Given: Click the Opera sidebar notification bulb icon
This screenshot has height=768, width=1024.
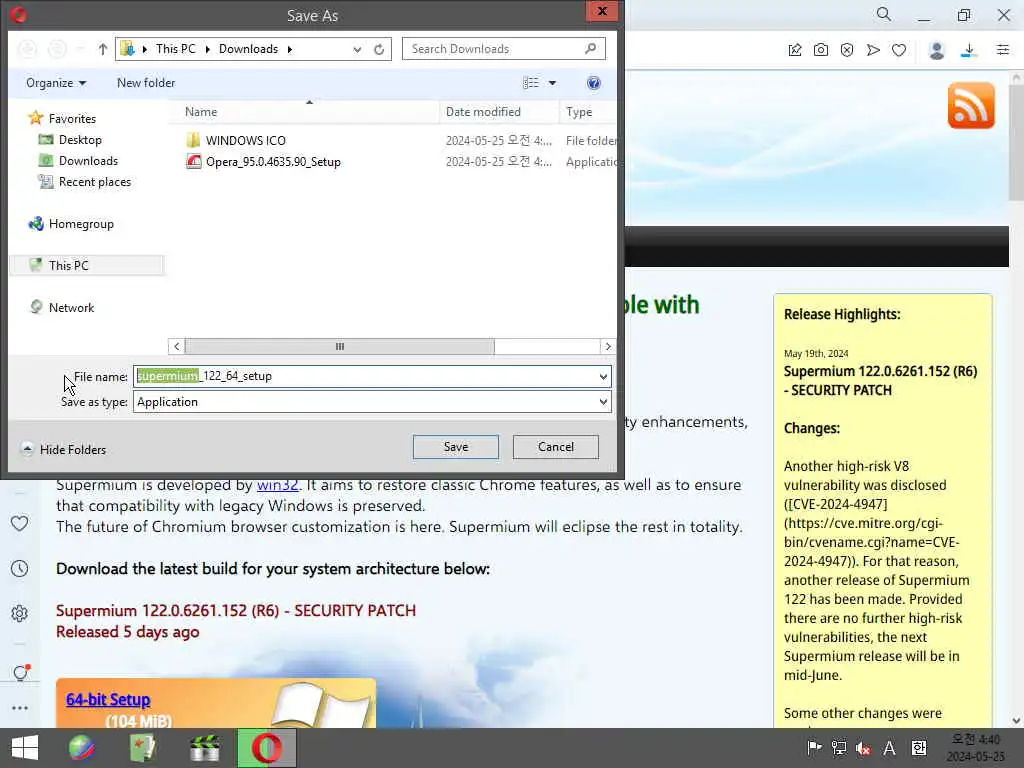Looking at the screenshot, I should (x=21, y=672).
